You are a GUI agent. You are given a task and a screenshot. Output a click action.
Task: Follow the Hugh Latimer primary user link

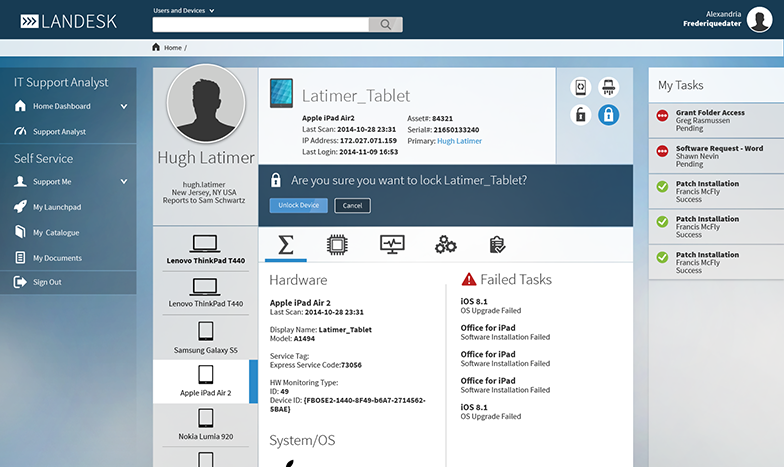coord(459,141)
